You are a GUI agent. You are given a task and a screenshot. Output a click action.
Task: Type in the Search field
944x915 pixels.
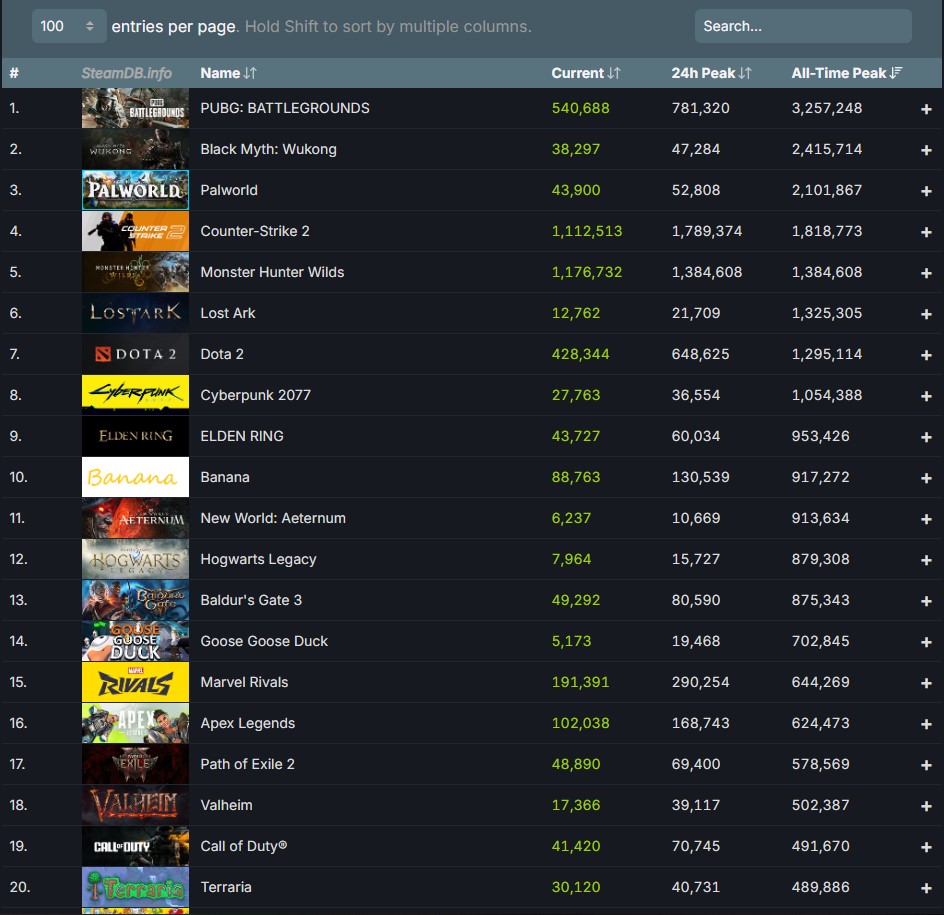tap(802, 26)
